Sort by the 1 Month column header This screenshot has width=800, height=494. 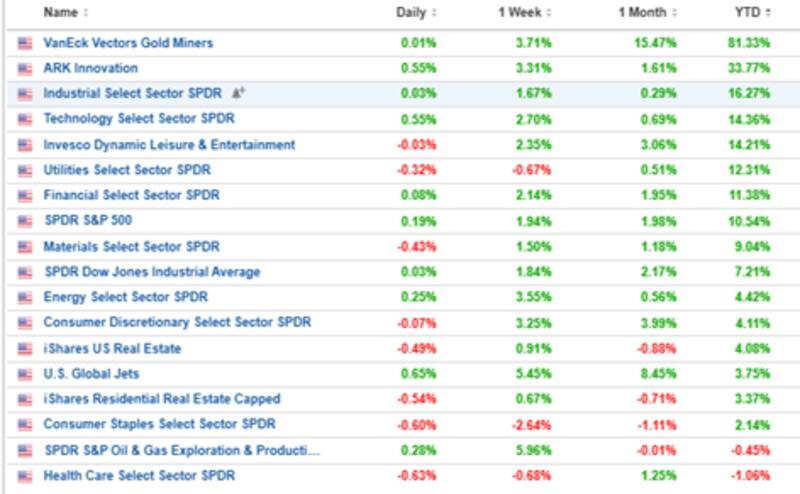(x=642, y=13)
